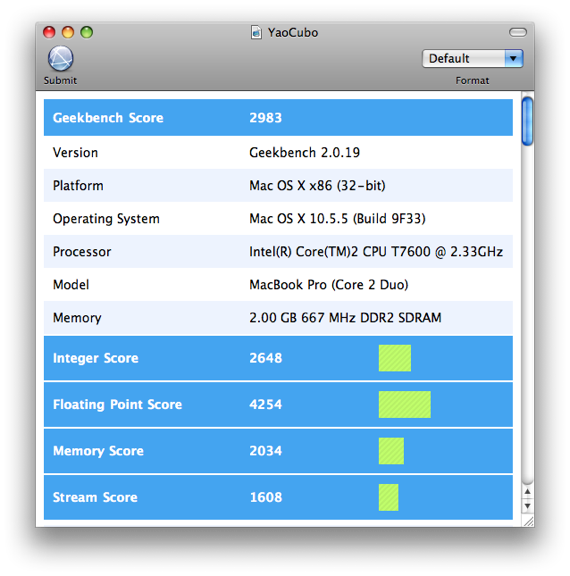The width and height of the screenshot is (570, 576).
Task: Click MacBook Pro (Core 2 Duo) value
Action: (x=329, y=285)
